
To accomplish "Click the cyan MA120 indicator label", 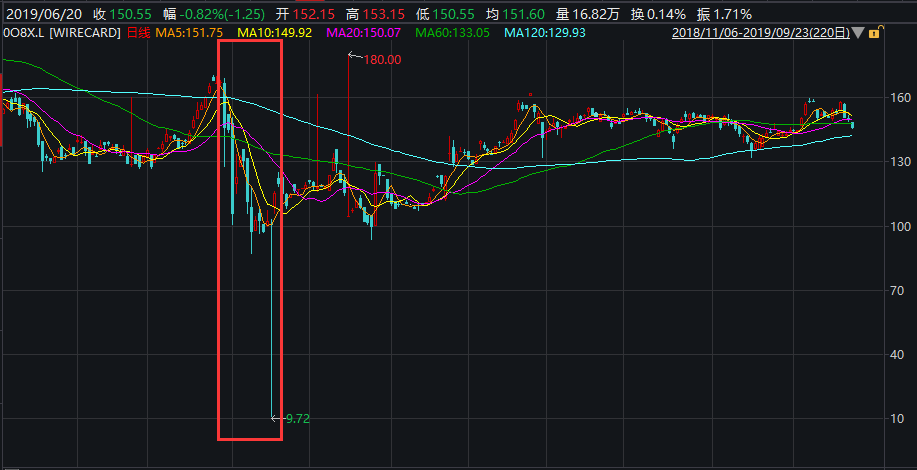I will (543, 34).
